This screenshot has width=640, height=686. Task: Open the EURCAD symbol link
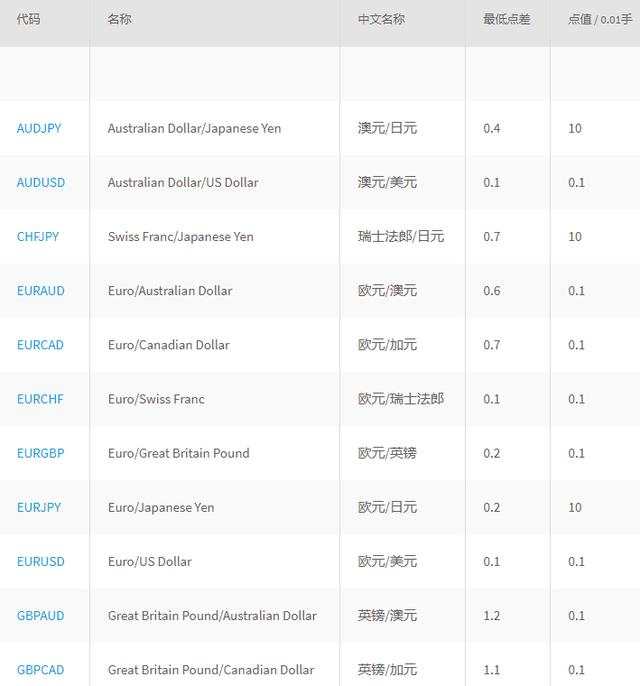[40, 345]
